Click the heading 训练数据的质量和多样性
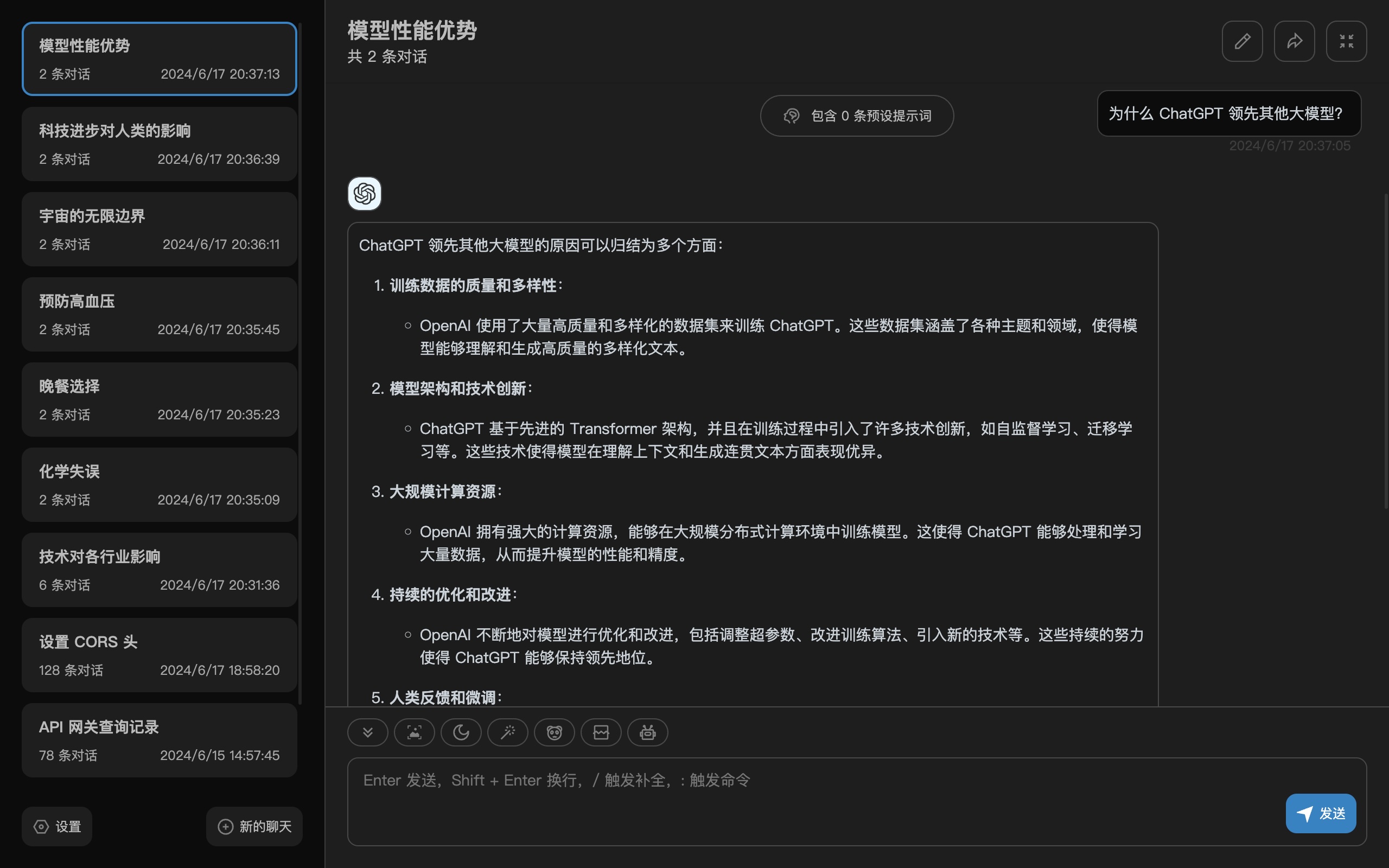The width and height of the screenshot is (1389, 868). click(x=473, y=285)
